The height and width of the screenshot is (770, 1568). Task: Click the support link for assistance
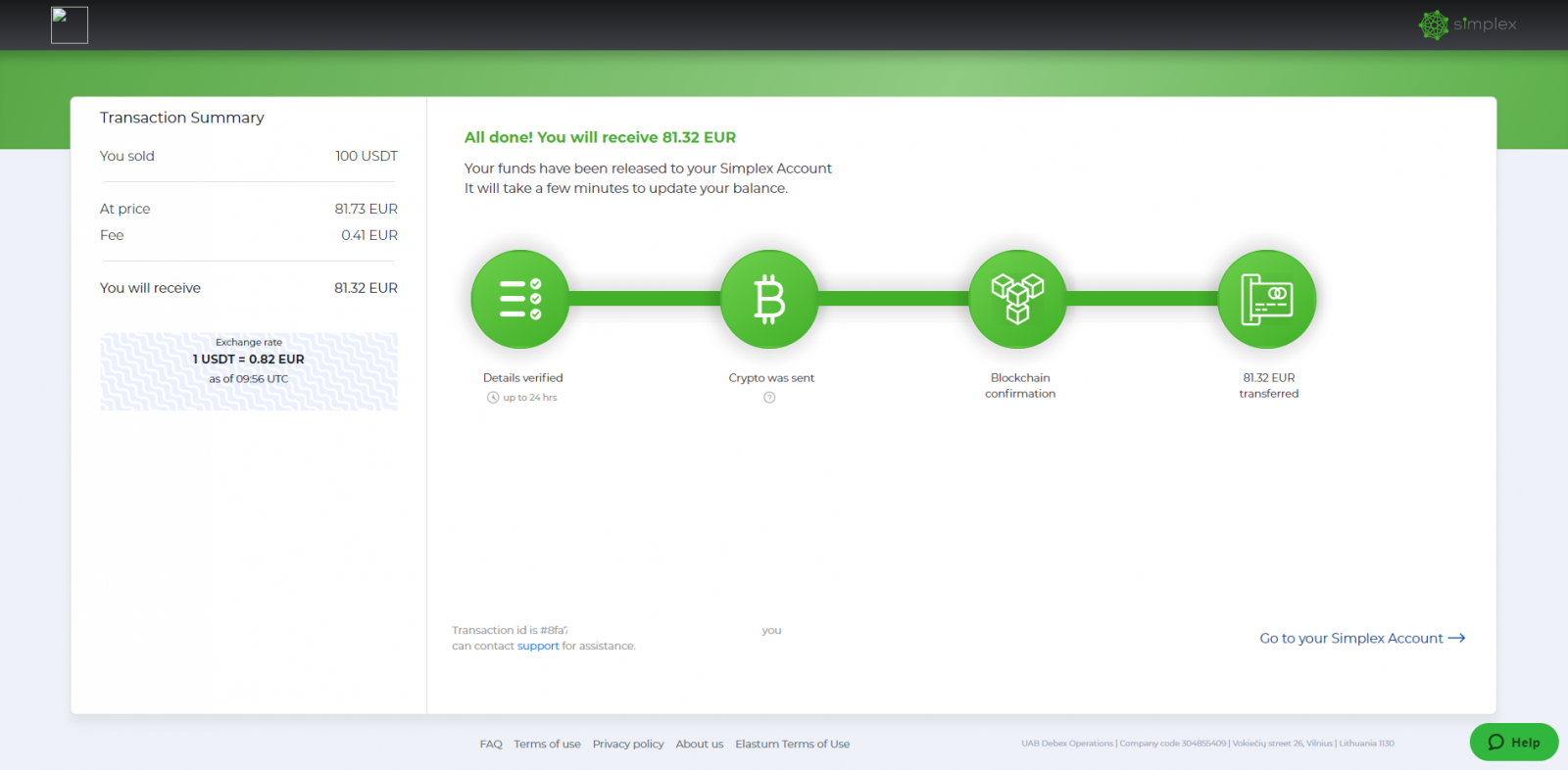538,647
